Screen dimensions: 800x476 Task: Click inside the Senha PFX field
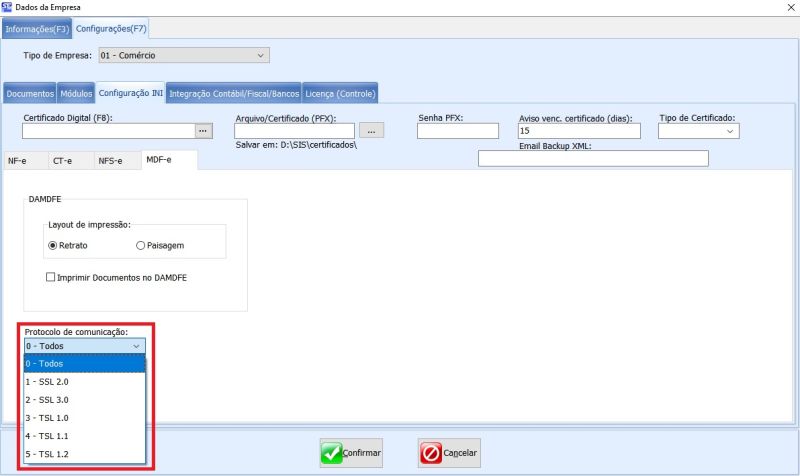(x=457, y=131)
